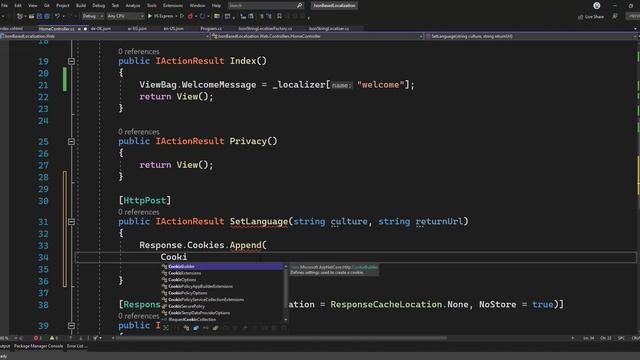Switch to the JsonStringLocalizer.cs tab

(329, 29)
